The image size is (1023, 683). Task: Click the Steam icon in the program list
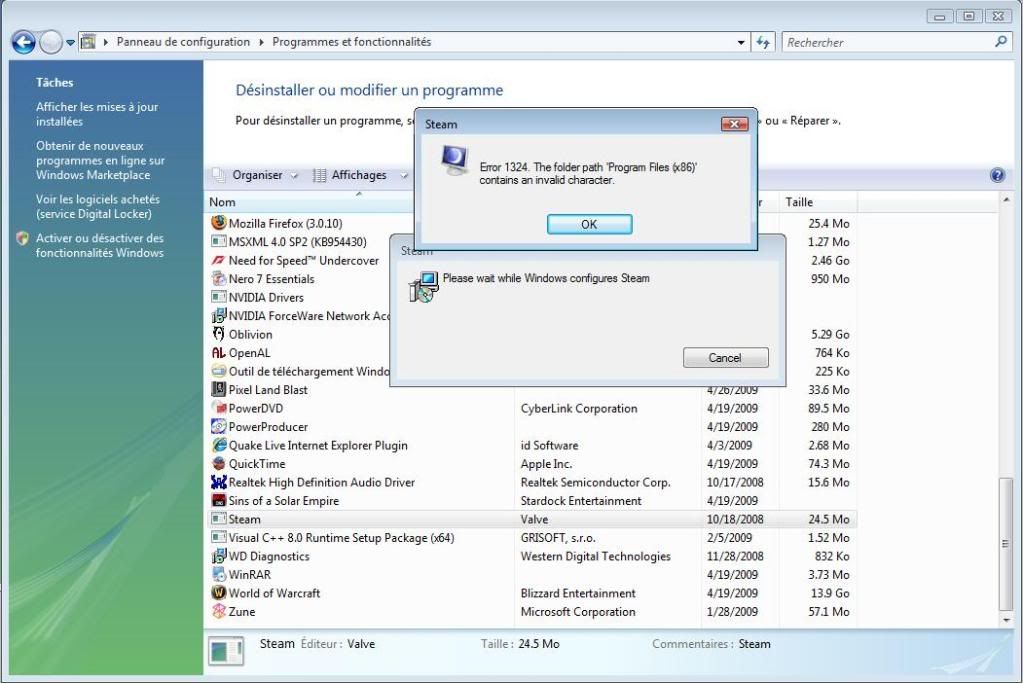pos(220,519)
